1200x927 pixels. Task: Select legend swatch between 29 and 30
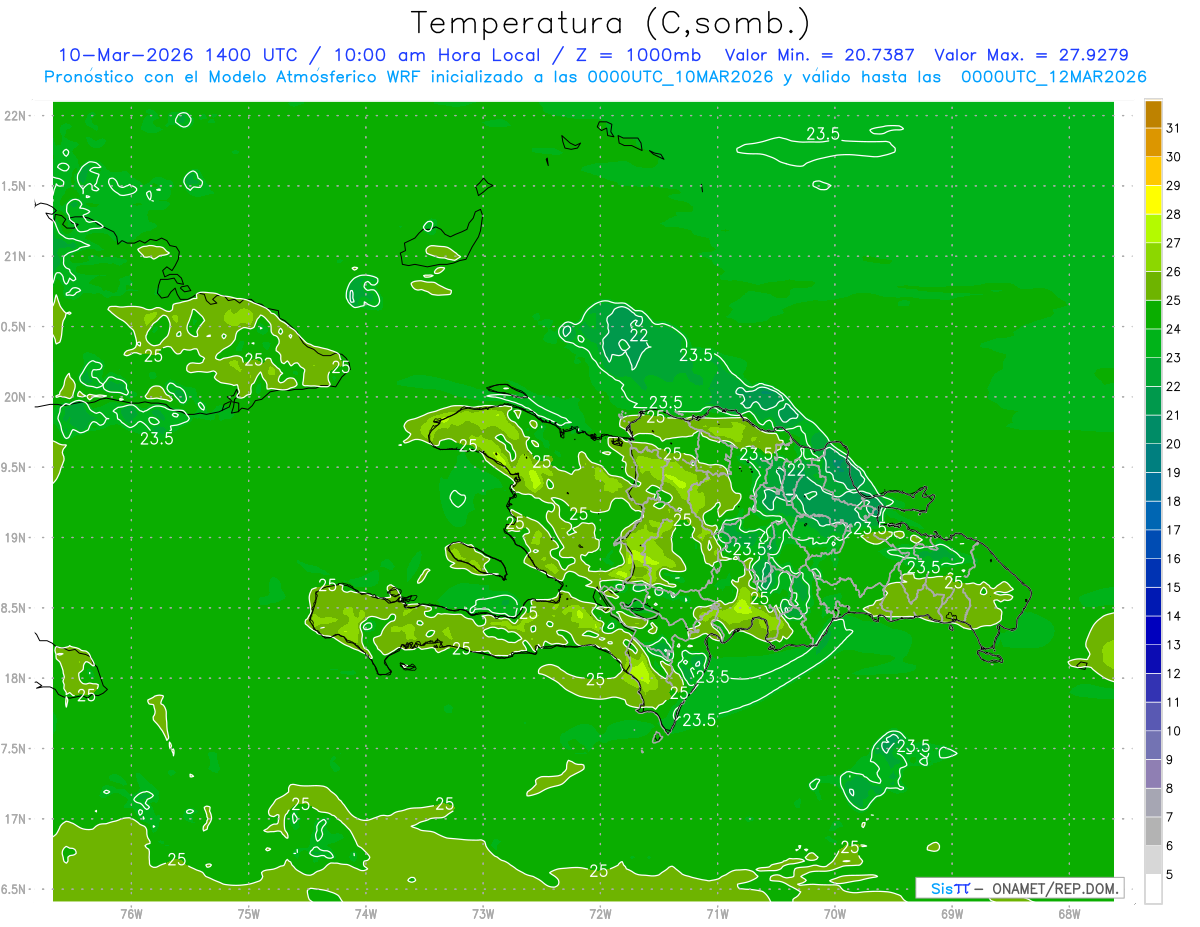1153,172
